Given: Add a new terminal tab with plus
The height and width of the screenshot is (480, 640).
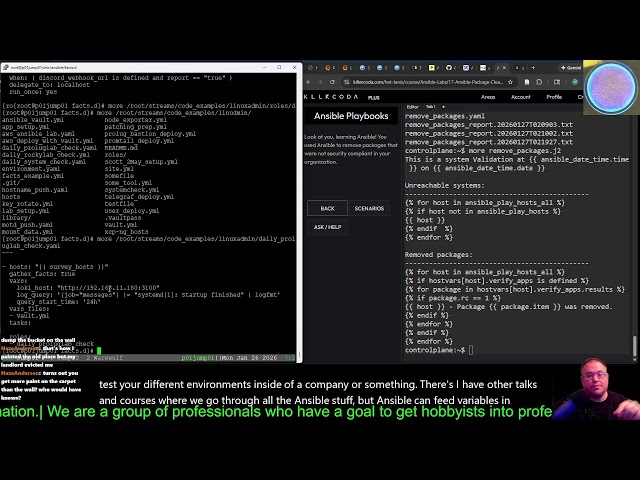Looking at the screenshot, I should [x=443, y=107].
